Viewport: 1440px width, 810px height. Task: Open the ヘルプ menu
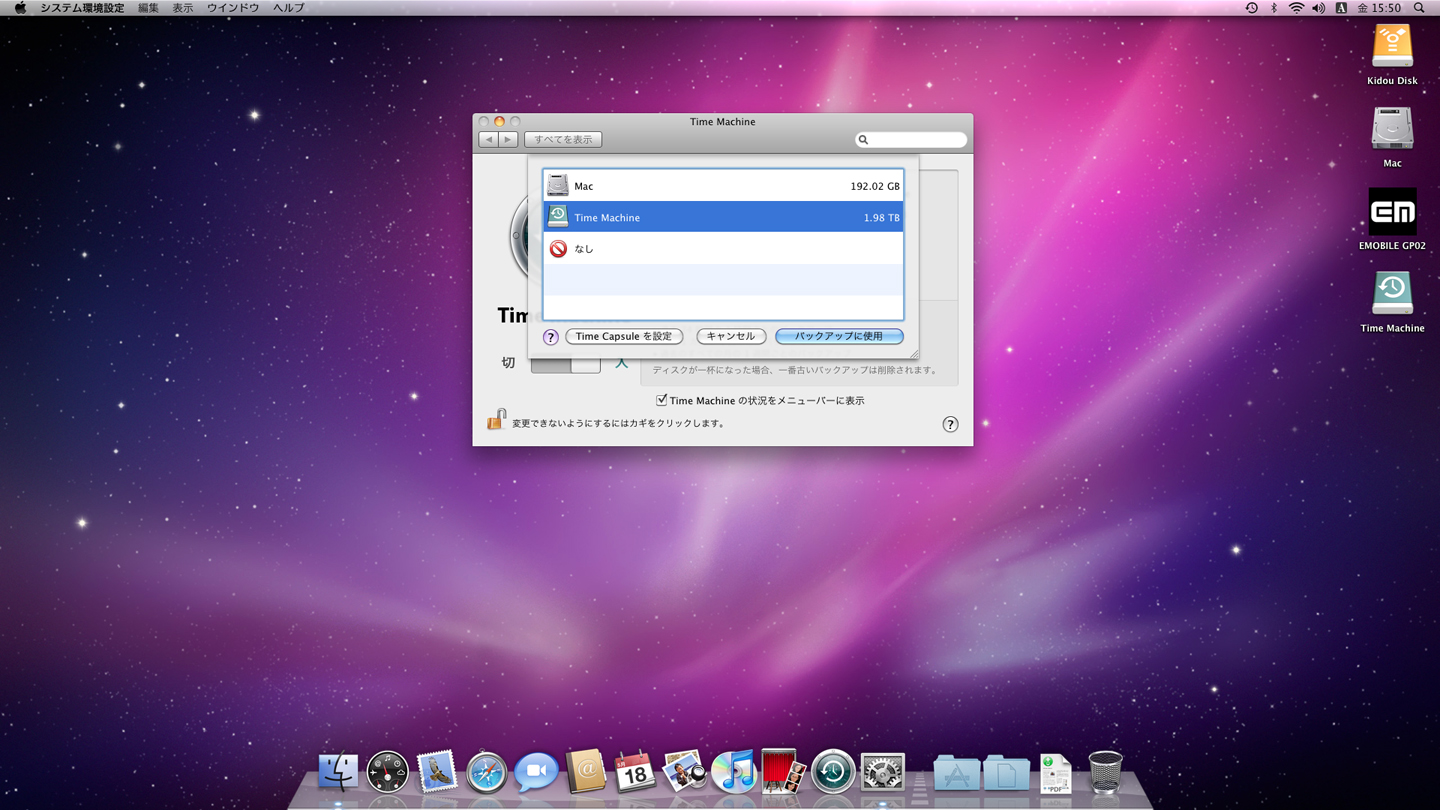[288, 8]
